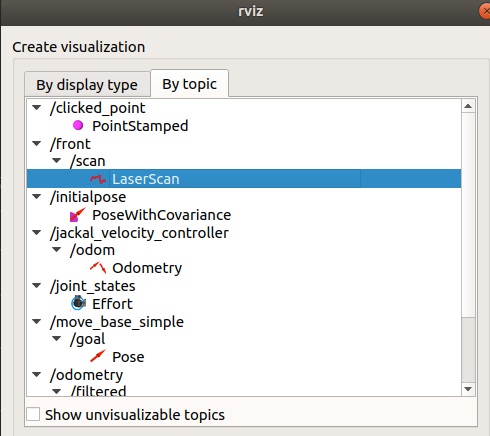Click the /filtered topic label
The width and height of the screenshot is (490, 436).
pyautogui.click(x=98, y=391)
